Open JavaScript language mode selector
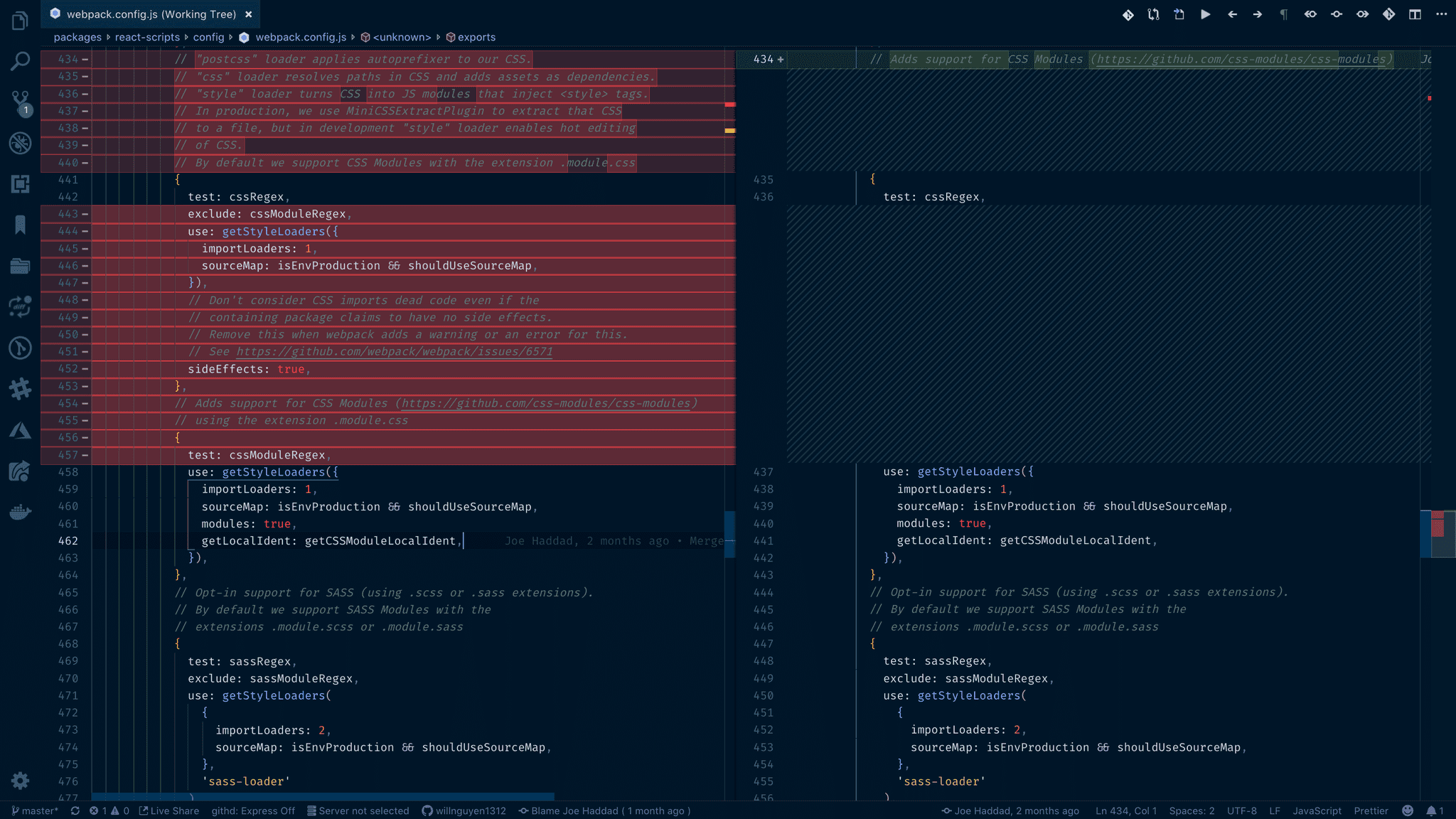 coord(1317,810)
